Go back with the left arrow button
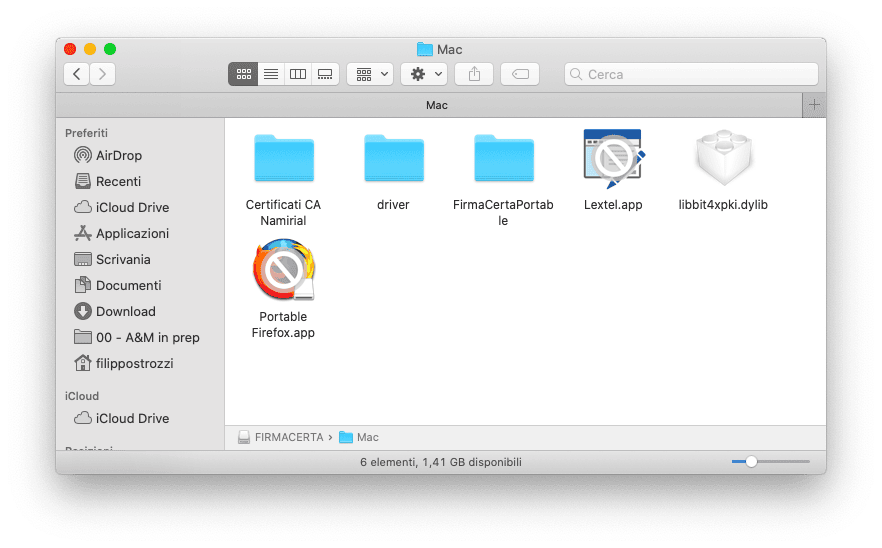 coord(76,74)
